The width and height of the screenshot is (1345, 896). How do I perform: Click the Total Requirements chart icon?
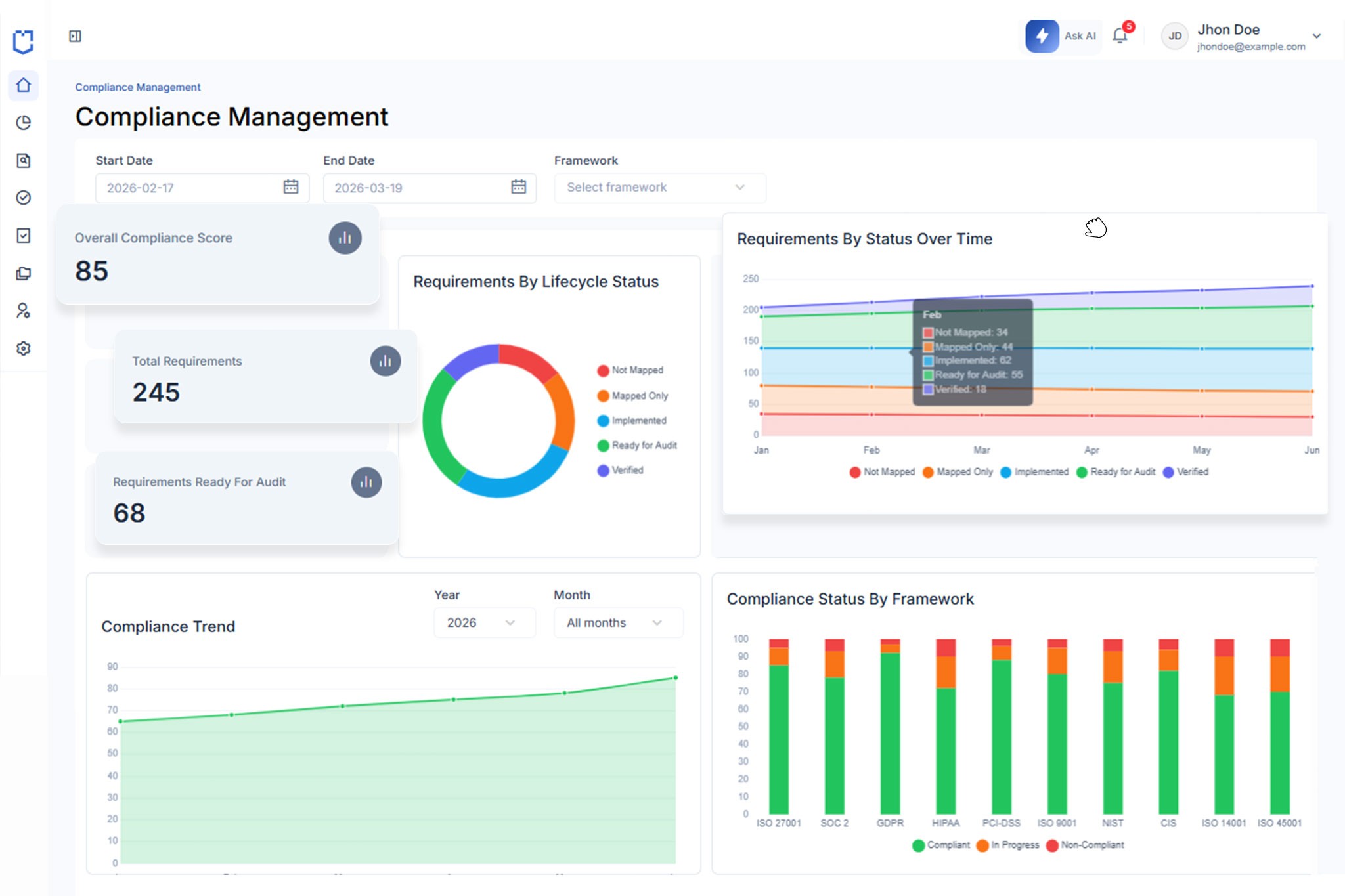click(386, 361)
